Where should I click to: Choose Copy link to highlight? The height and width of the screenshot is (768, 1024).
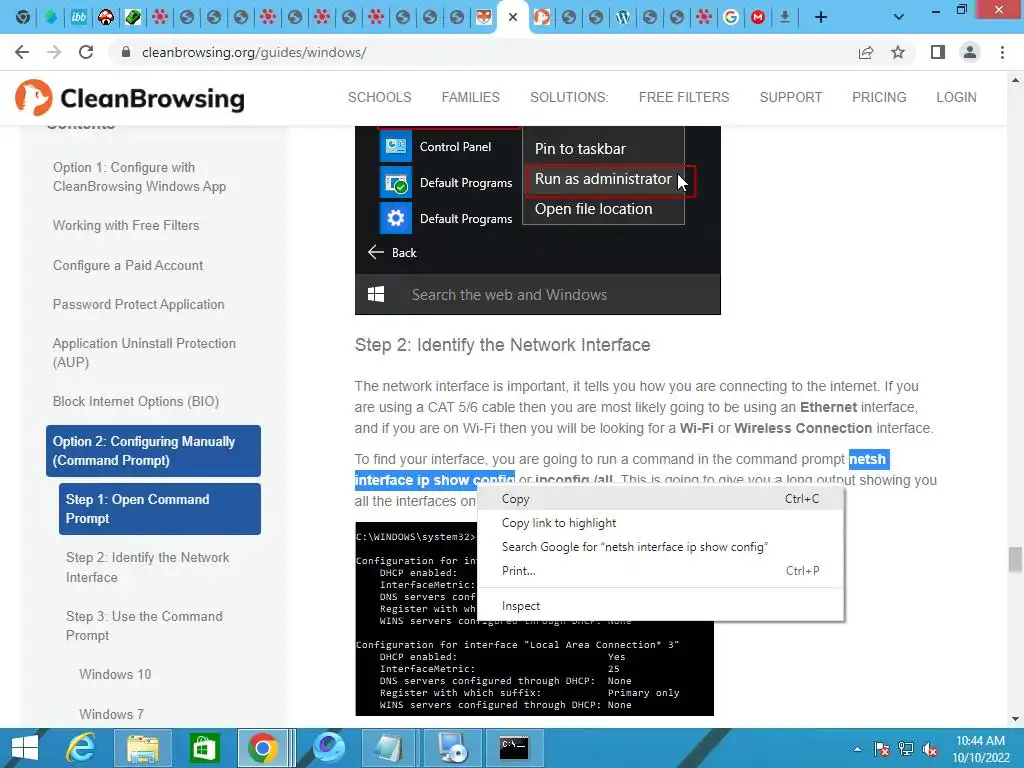[x=661, y=523]
